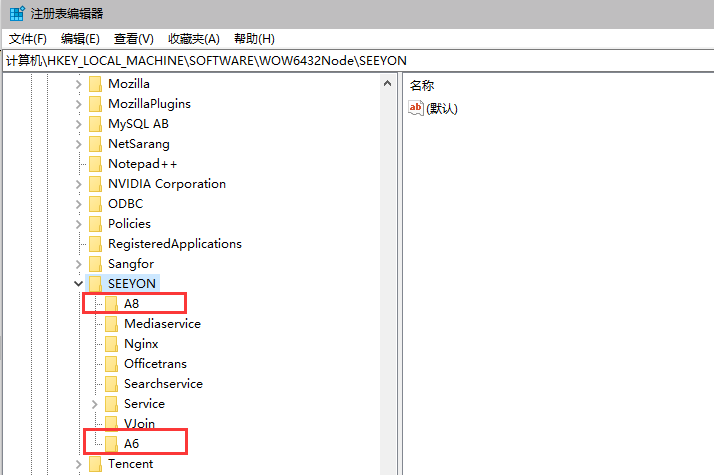Click the Sangfor folder icon
The width and height of the screenshot is (714, 475).
(96, 264)
